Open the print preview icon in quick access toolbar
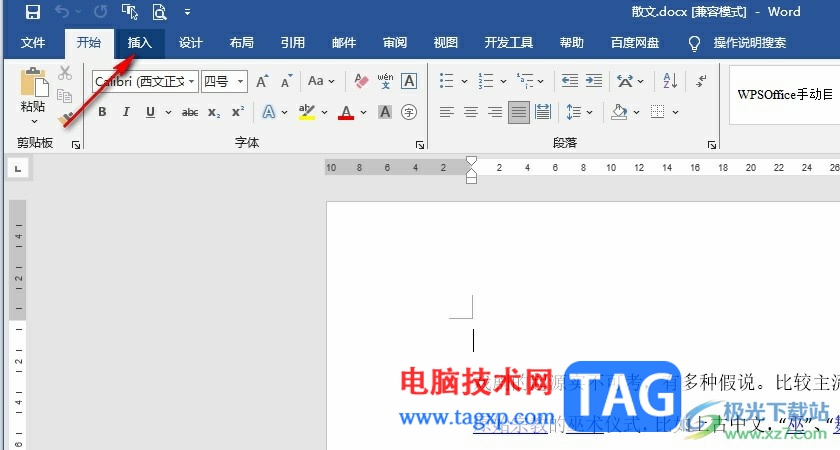 (x=160, y=12)
